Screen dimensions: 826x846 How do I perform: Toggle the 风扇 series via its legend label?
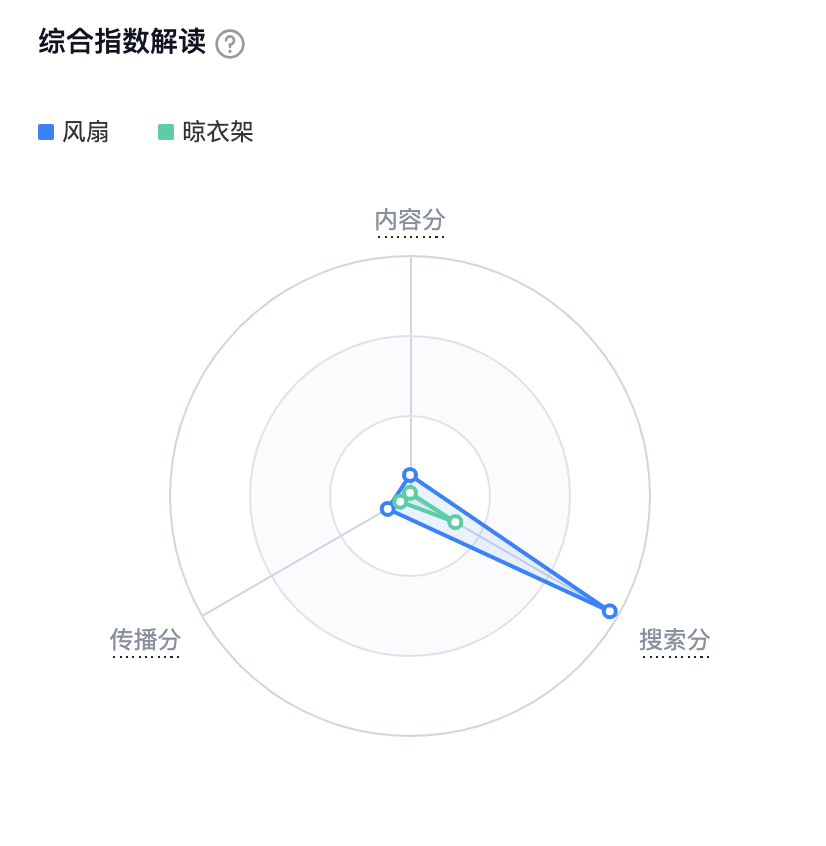[x=85, y=132]
